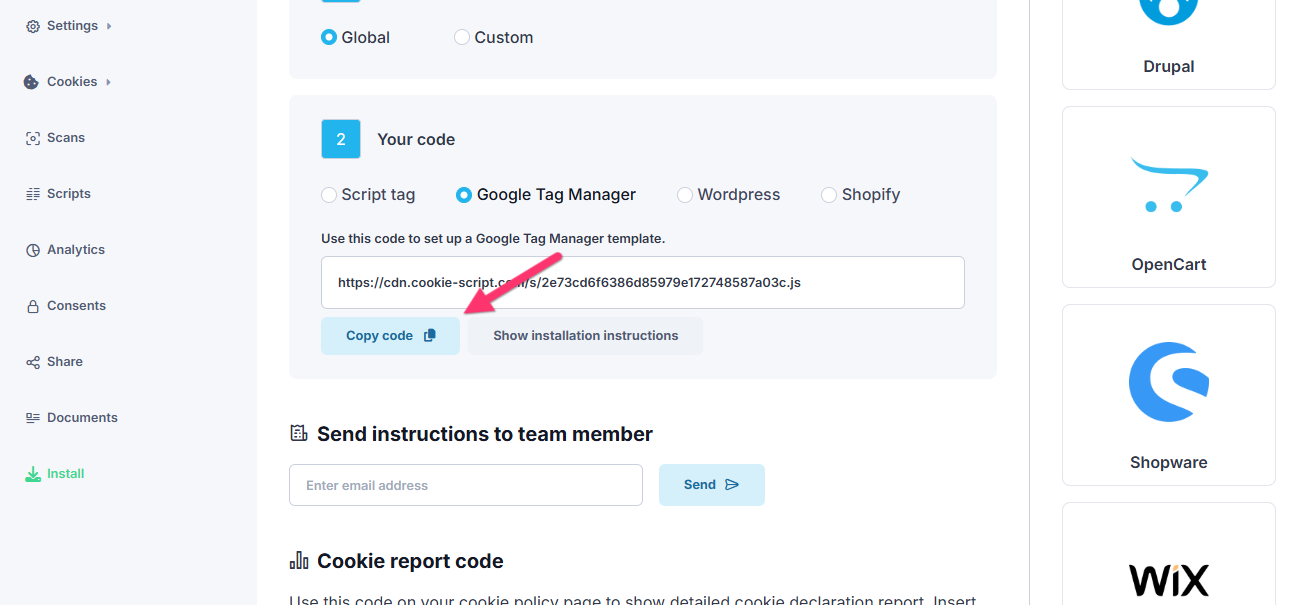Click the OpenCart shopping cart logo

tap(1168, 184)
